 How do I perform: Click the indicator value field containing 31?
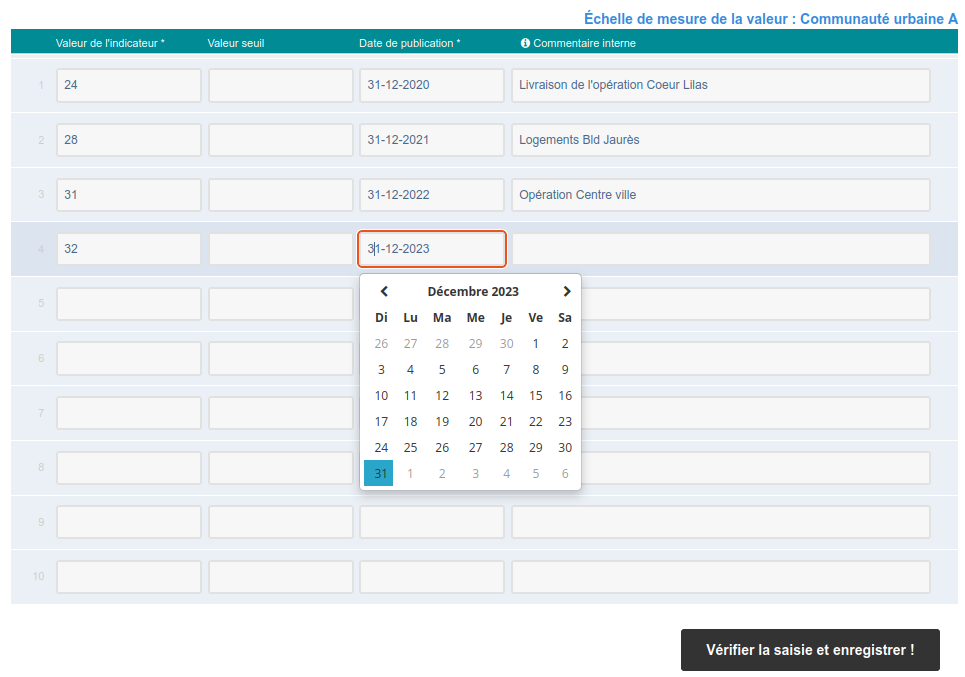pos(129,194)
